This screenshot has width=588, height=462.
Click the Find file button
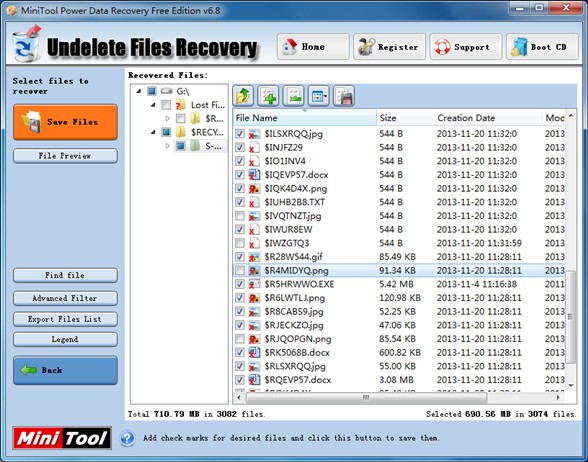pos(65,275)
